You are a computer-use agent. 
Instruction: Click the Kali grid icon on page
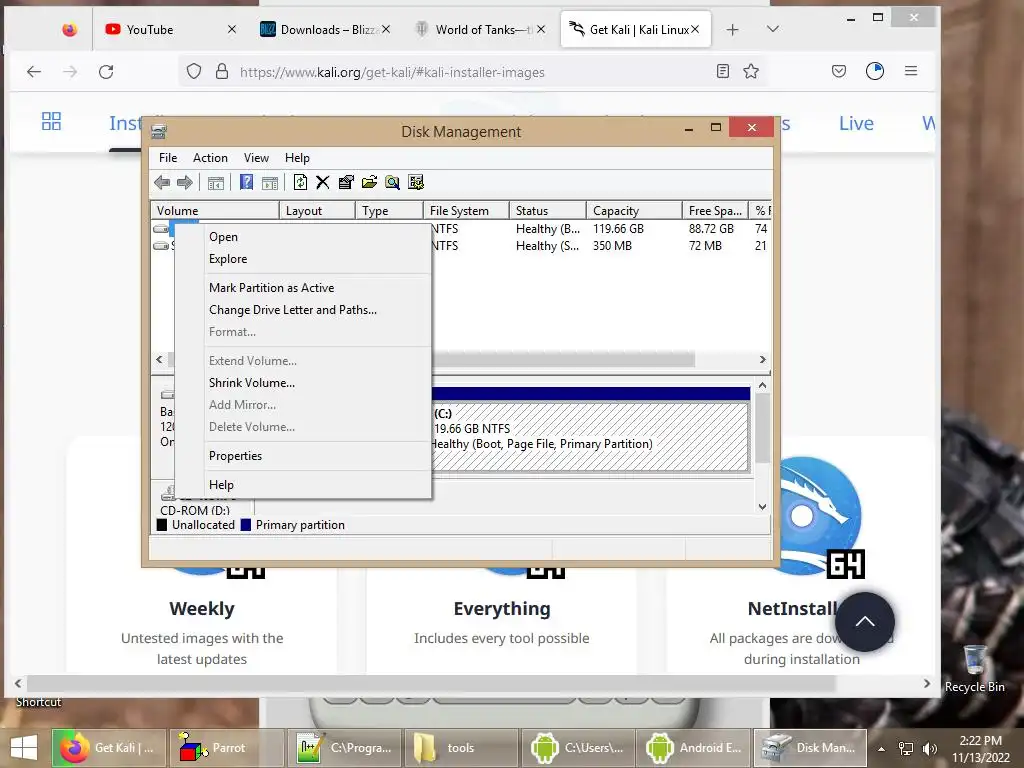click(x=51, y=121)
